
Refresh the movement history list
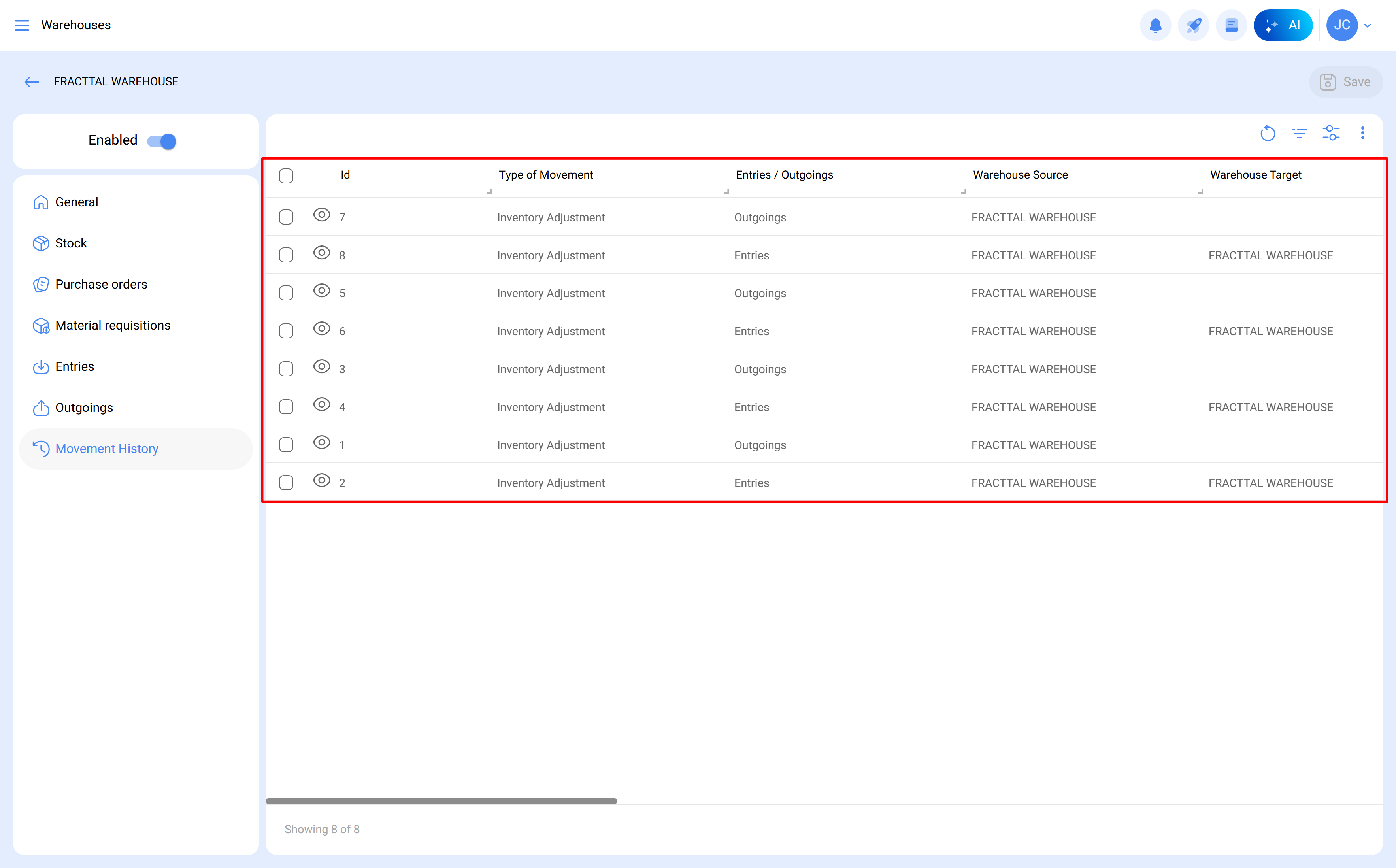1269,133
